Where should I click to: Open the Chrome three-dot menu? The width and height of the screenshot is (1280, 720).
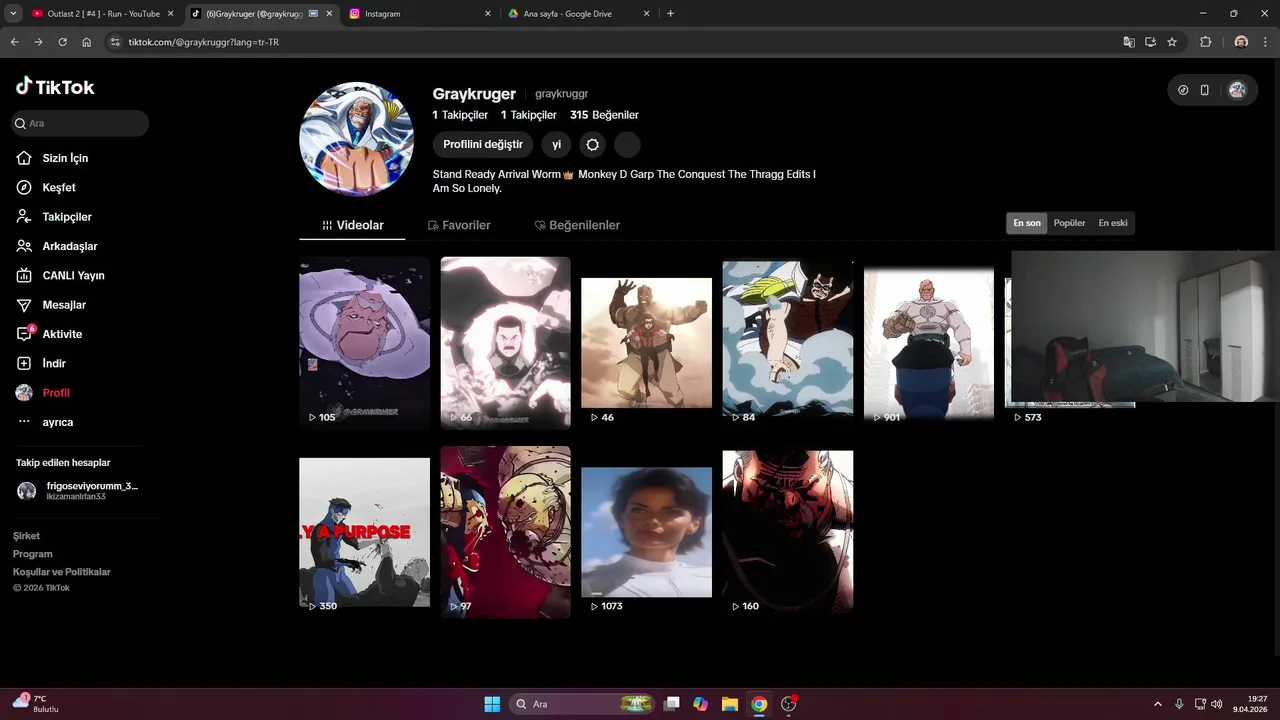(x=1266, y=42)
